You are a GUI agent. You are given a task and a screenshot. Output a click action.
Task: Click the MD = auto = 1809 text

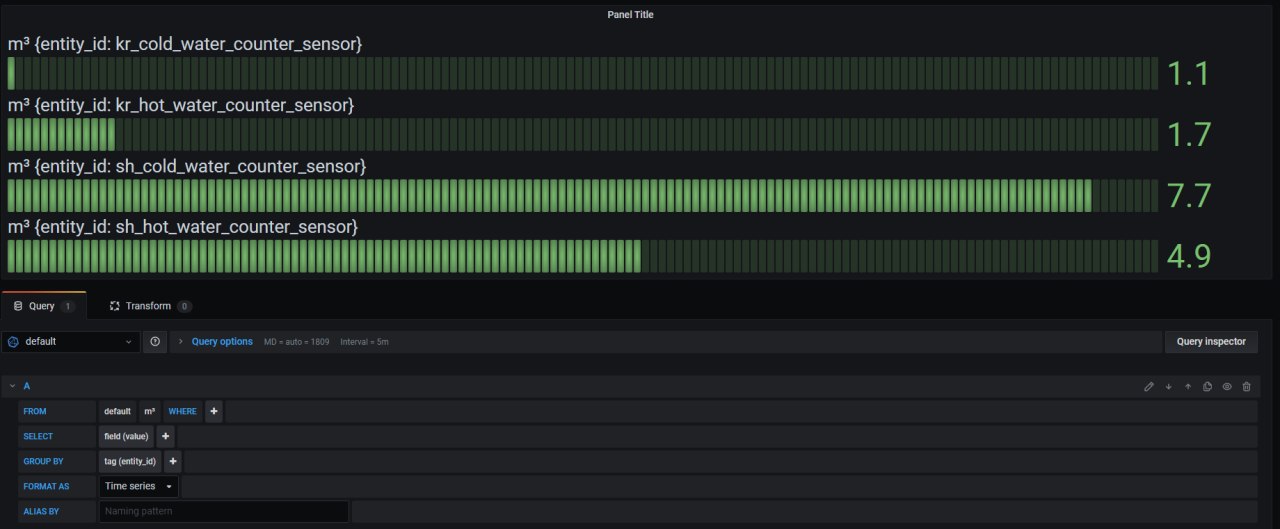click(x=296, y=342)
